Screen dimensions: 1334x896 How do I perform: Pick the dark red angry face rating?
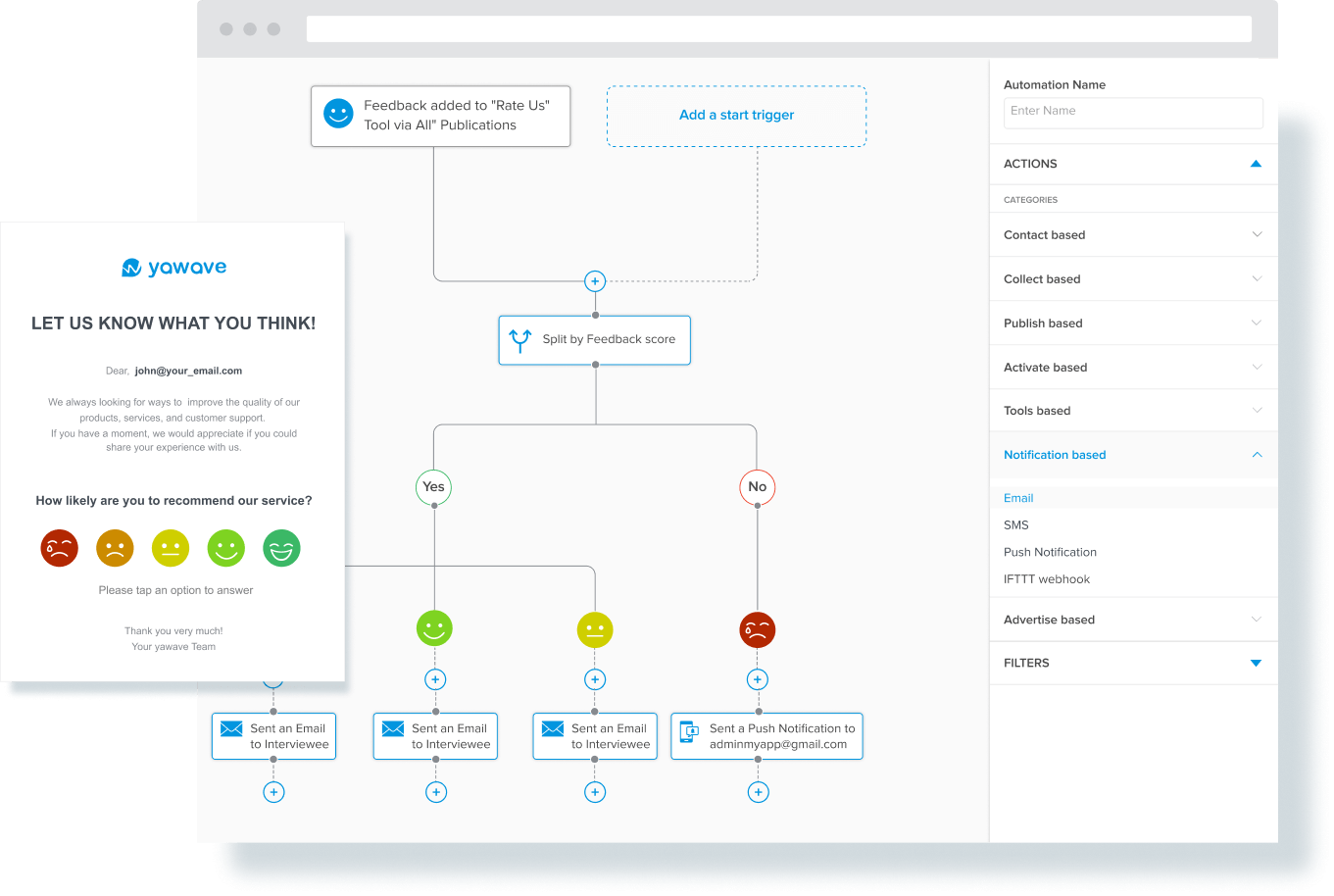pos(59,548)
